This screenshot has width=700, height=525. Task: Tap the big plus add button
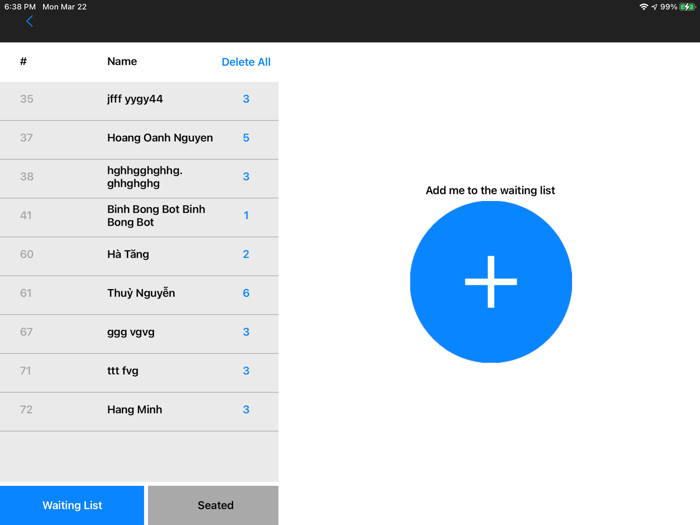[x=491, y=282]
